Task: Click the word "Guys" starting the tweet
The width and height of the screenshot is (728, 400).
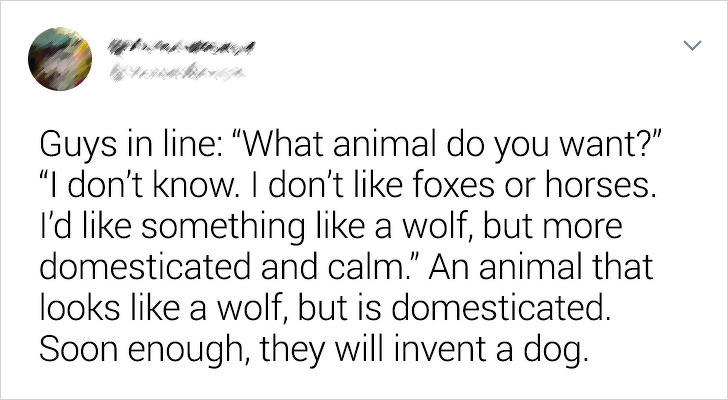Action: [78, 146]
